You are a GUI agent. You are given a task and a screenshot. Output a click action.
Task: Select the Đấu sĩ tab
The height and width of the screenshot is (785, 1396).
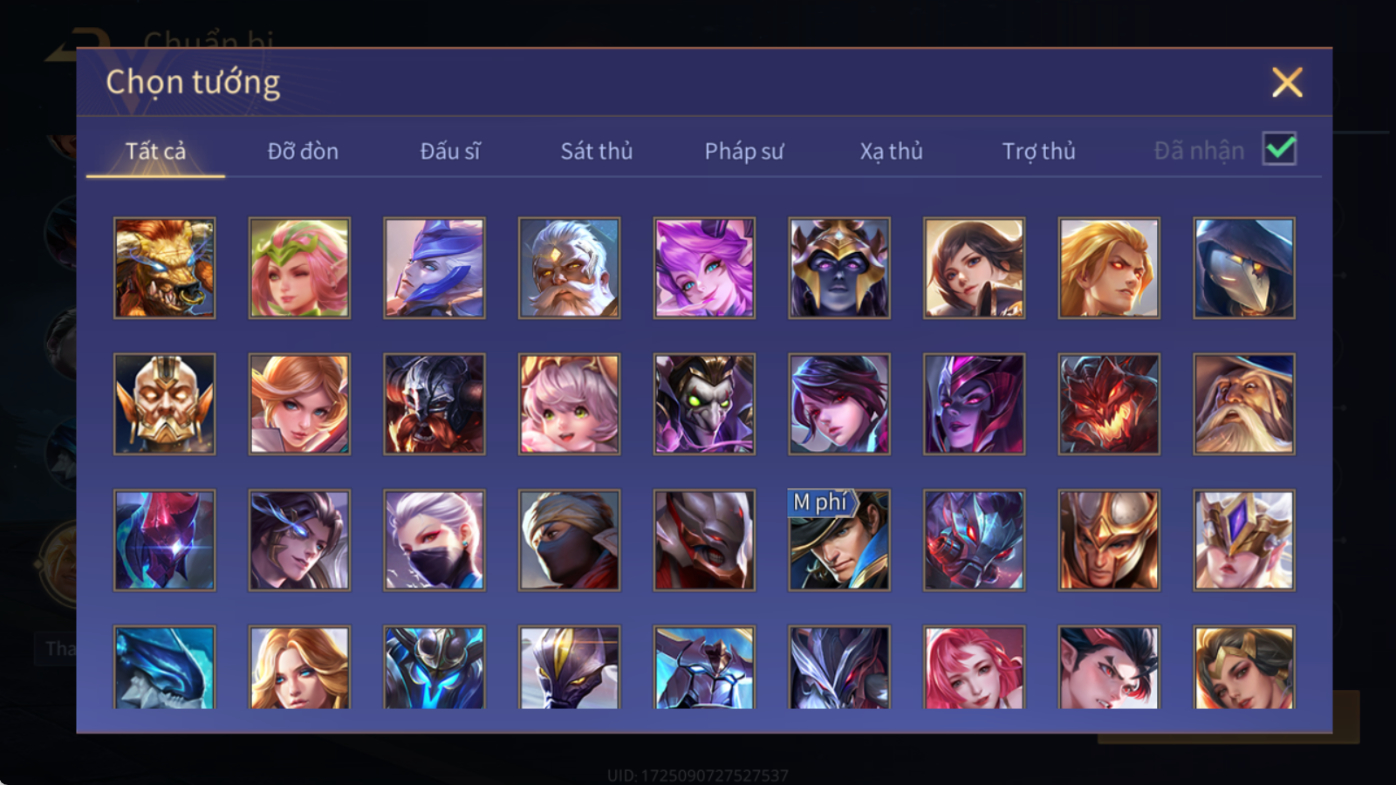pyautogui.click(x=450, y=151)
